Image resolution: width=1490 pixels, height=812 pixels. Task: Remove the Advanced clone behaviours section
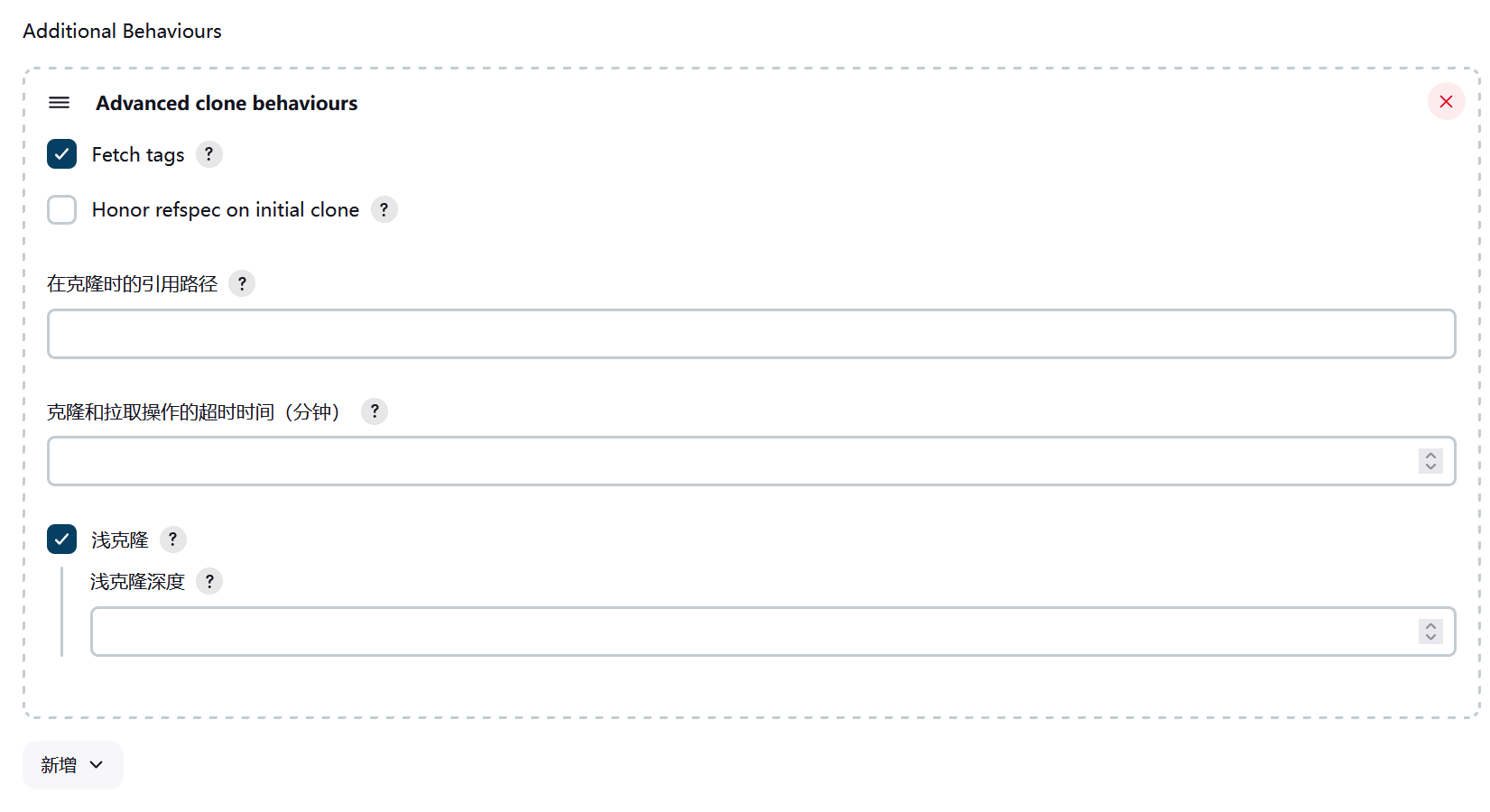(x=1446, y=102)
